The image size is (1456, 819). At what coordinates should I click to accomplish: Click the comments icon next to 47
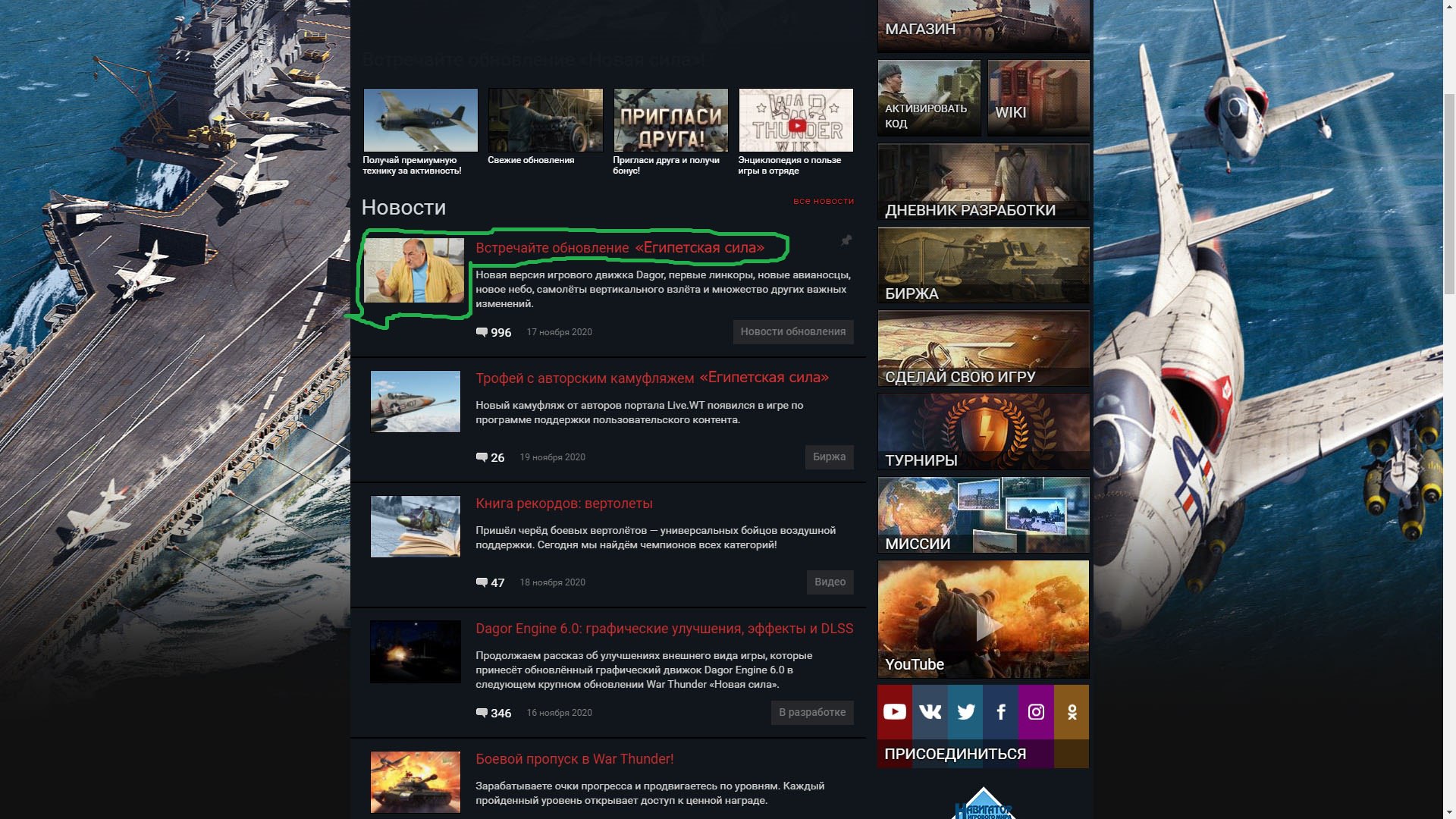[482, 582]
